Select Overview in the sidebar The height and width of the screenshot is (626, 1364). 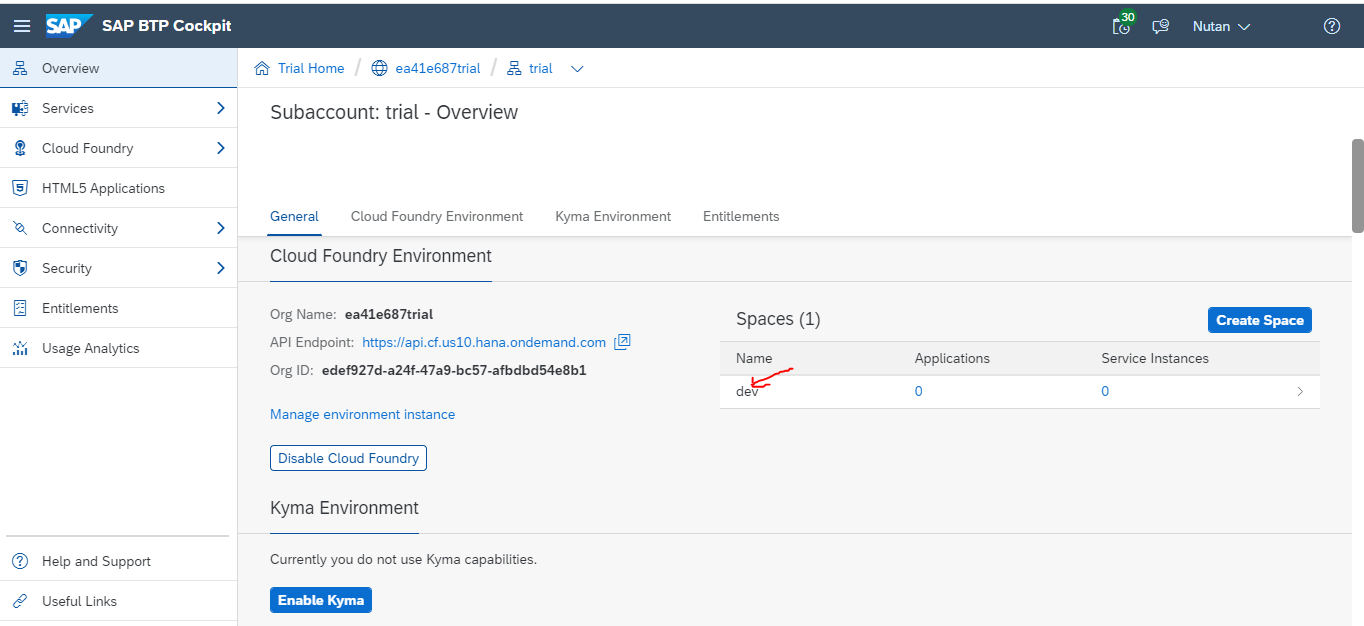coord(118,68)
